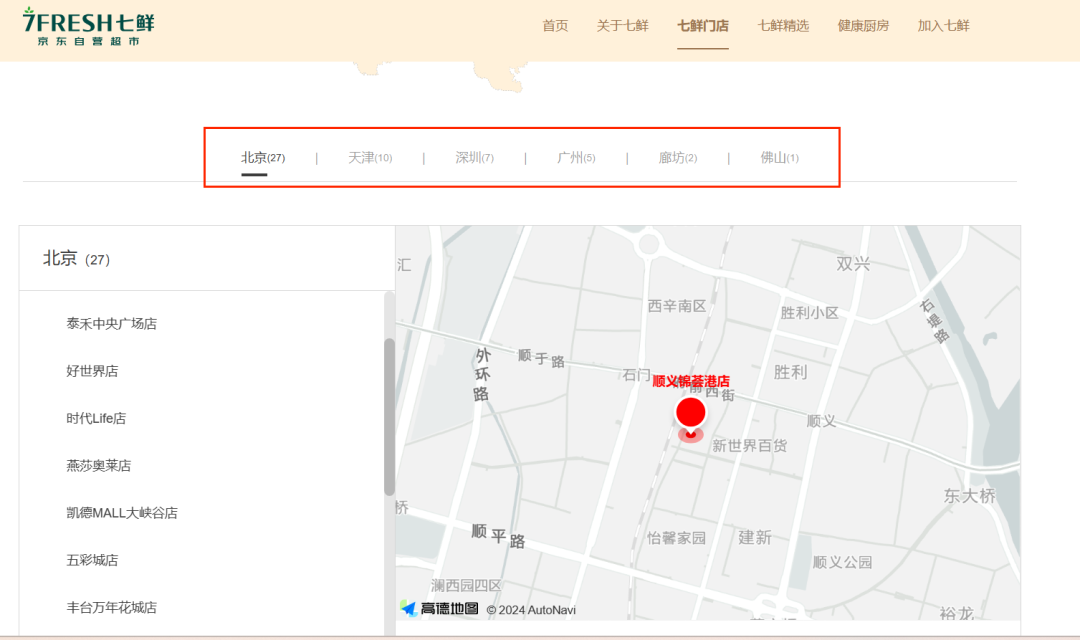This screenshot has width=1080, height=640.
Task: Click 燕莎奥莱店 store entry
Action: click(x=98, y=466)
